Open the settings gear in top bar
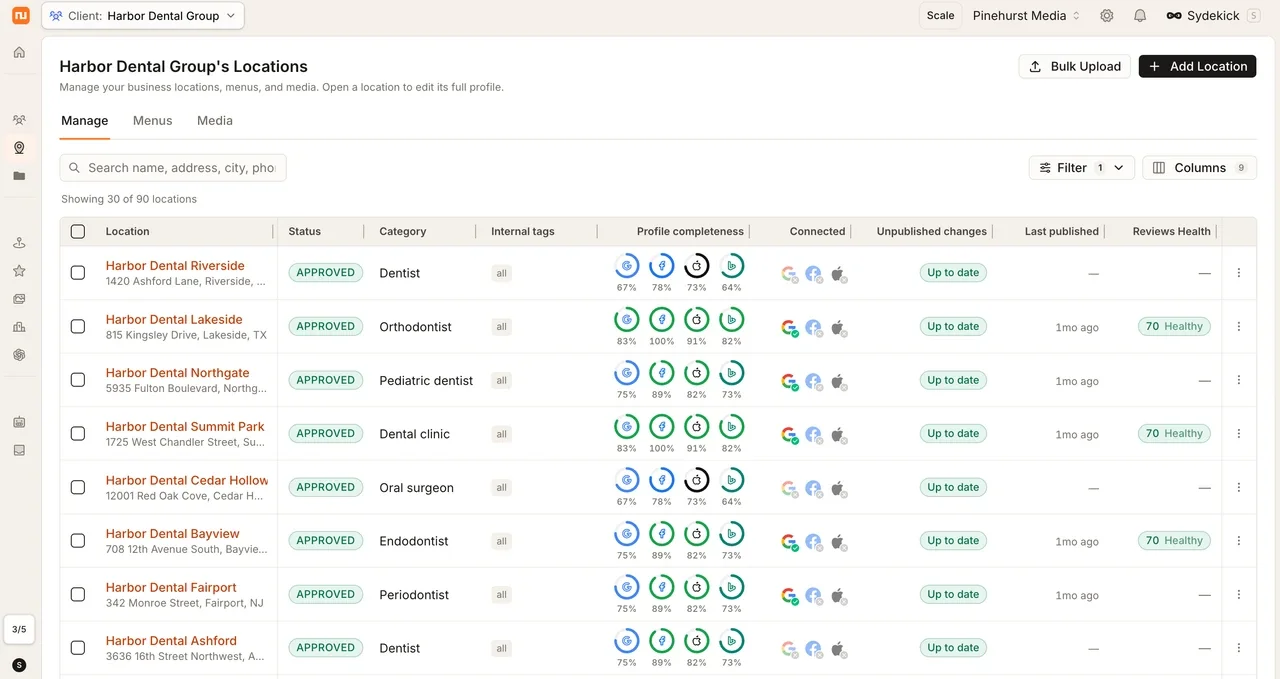This screenshot has width=1280, height=679. click(x=1107, y=16)
